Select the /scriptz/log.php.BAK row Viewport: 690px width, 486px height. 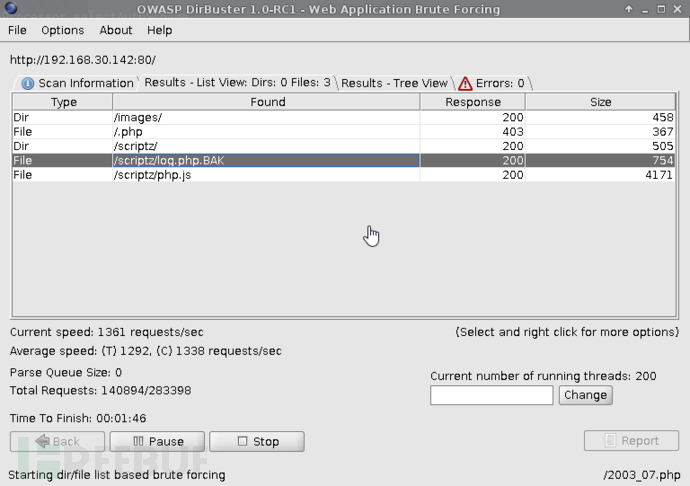click(344, 160)
